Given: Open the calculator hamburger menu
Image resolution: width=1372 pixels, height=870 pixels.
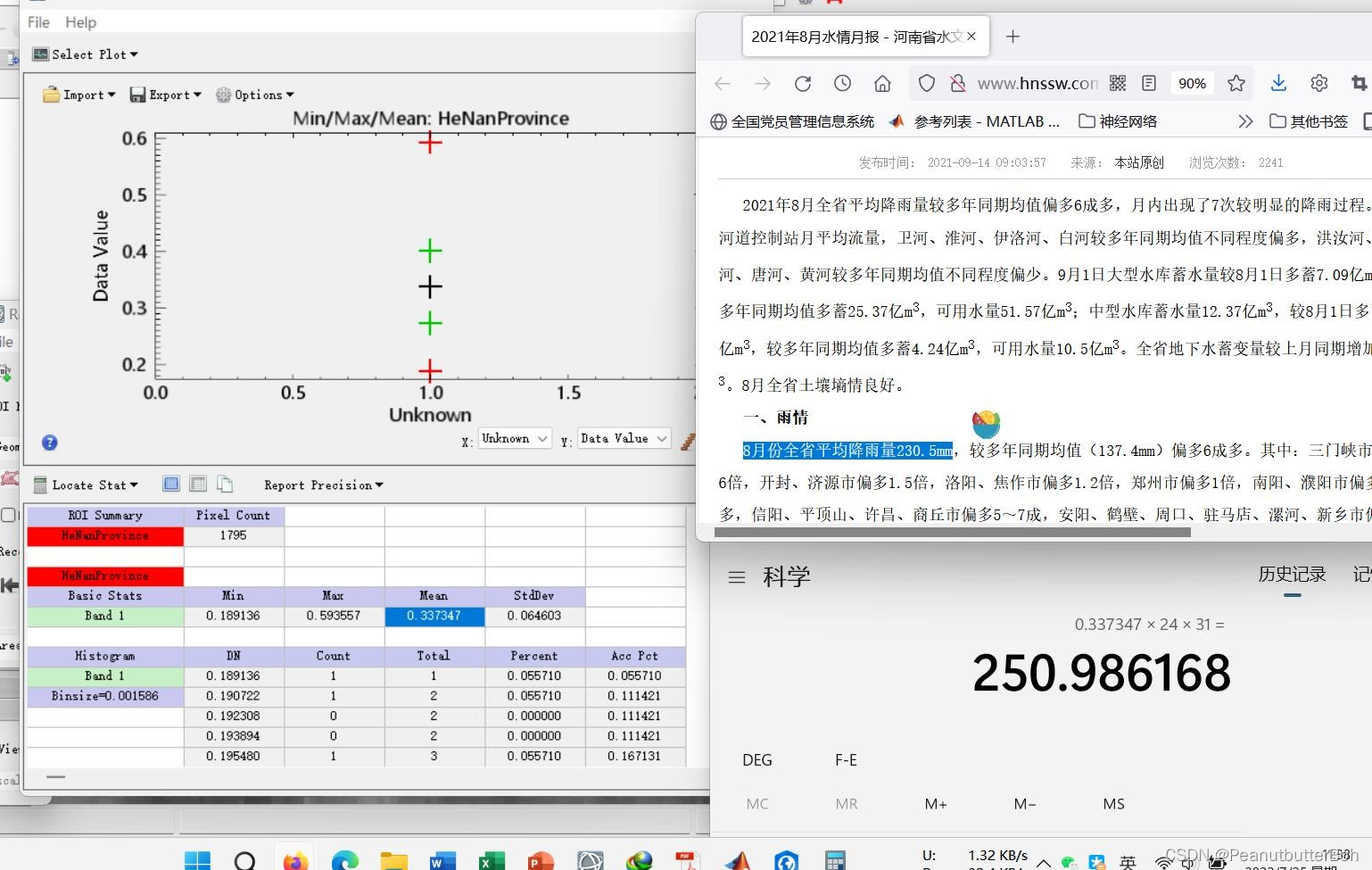Looking at the screenshot, I should tap(736, 576).
